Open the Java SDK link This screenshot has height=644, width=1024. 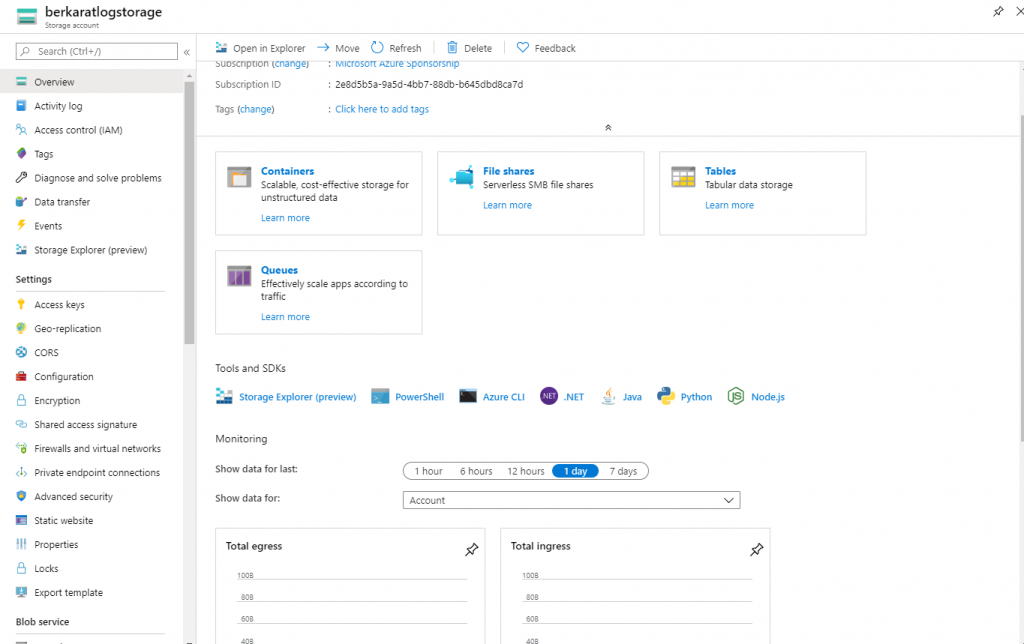tap(632, 396)
